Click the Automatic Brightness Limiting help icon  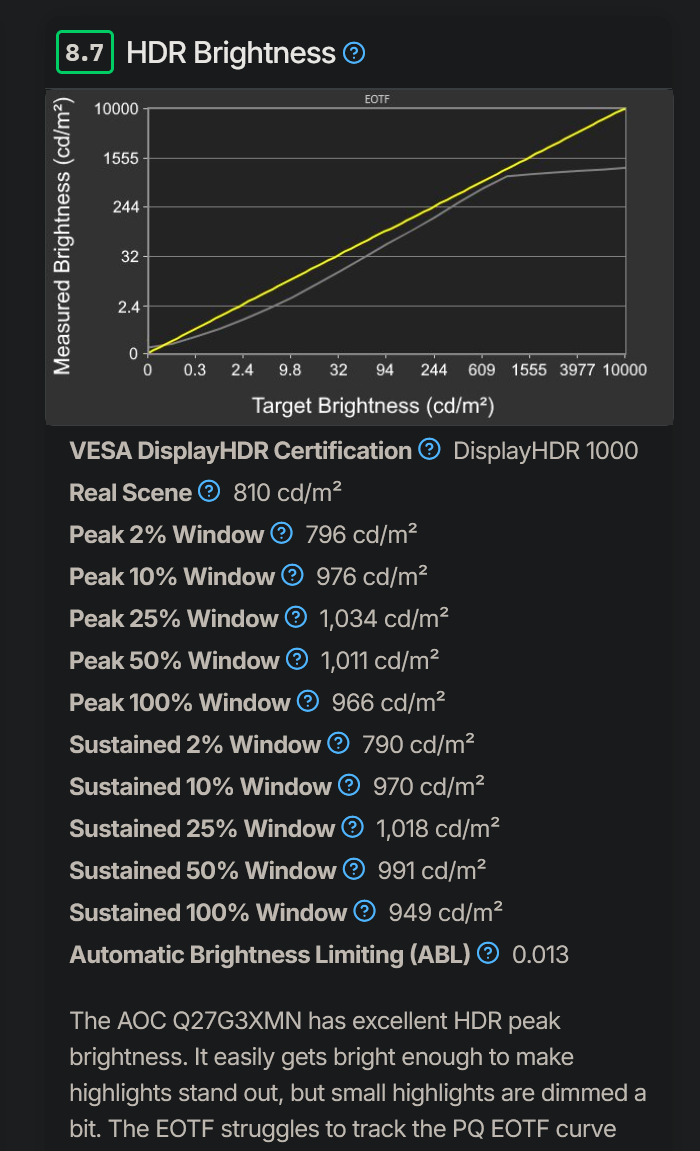[x=487, y=954]
